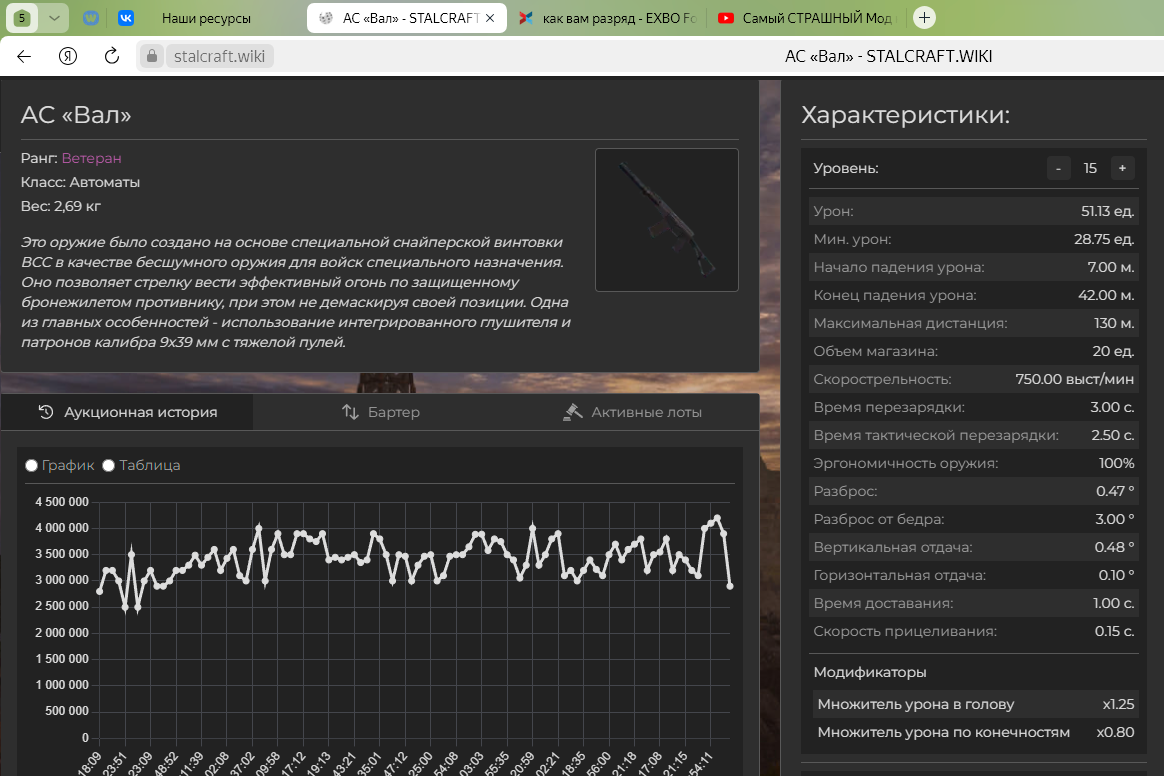This screenshot has width=1164, height=776.
Task: Open the tab counter showing 5
Action: 22,18
